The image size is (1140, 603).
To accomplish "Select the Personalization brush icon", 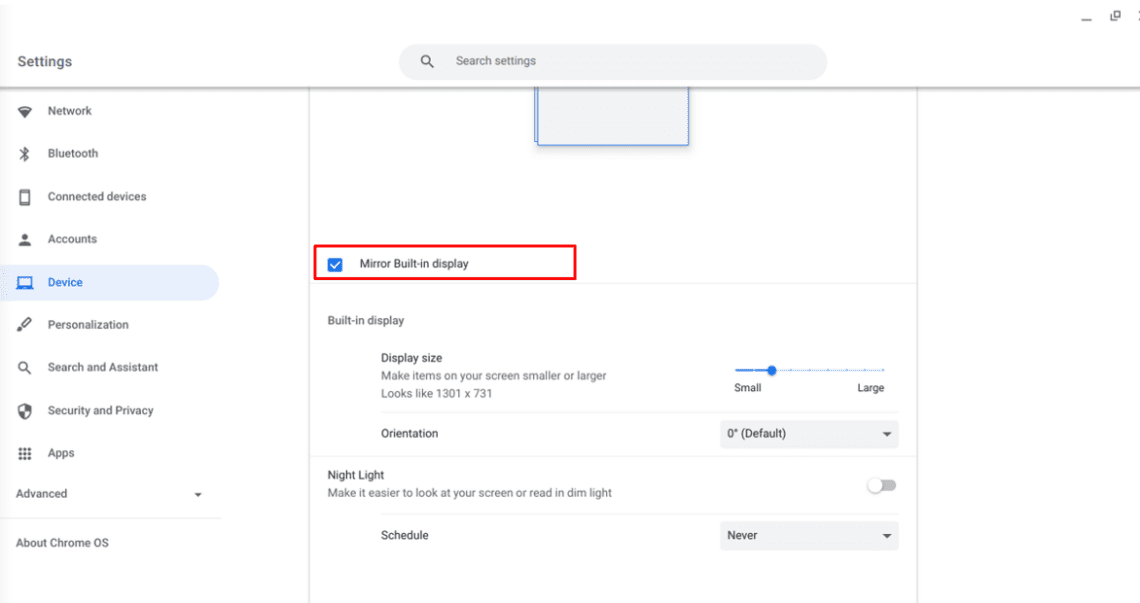I will pos(25,324).
